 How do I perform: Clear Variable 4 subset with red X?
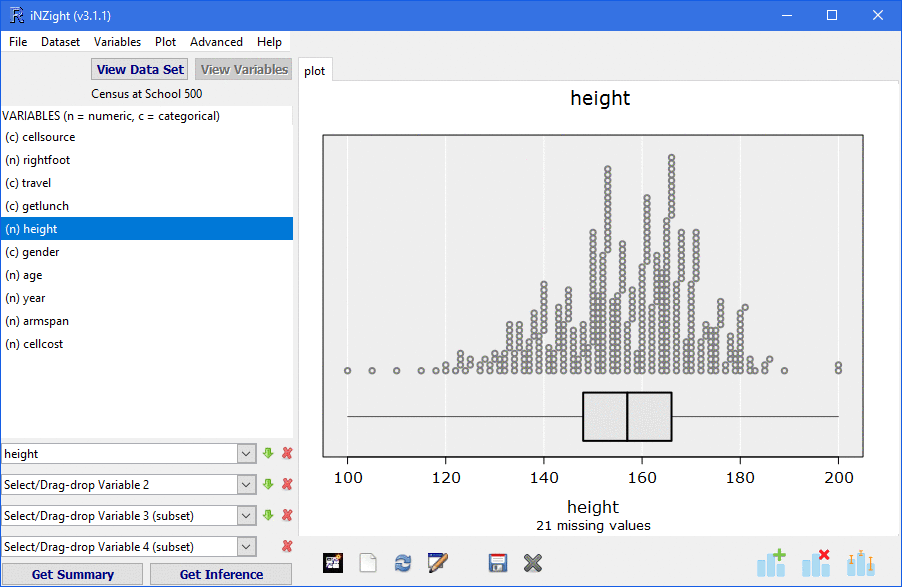pyautogui.click(x=287, y=546)
